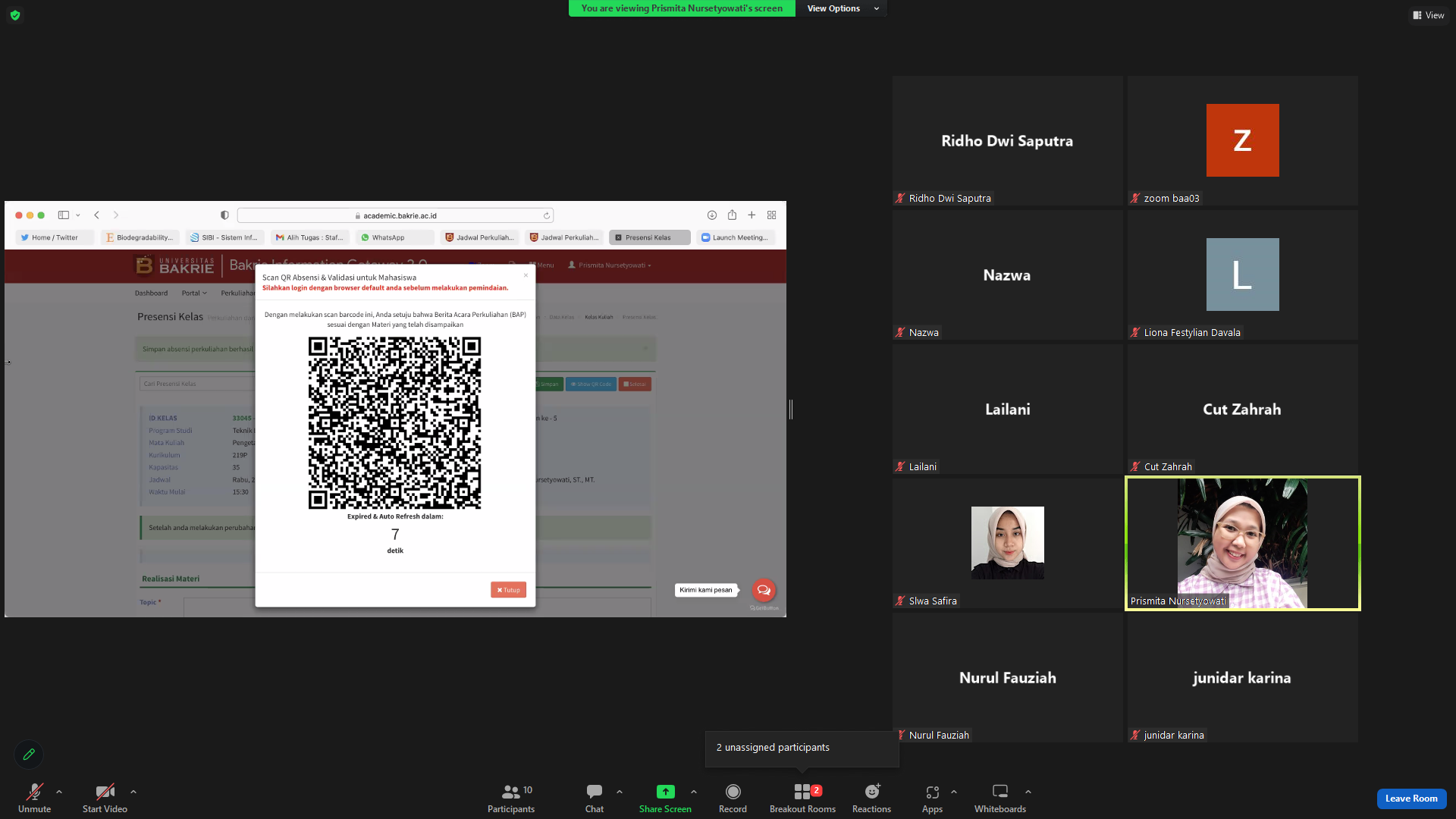The height and width of the screenshot is (819, 1456).
Task: Click the Safari privacy shield icon
Action: click(224, 215)
